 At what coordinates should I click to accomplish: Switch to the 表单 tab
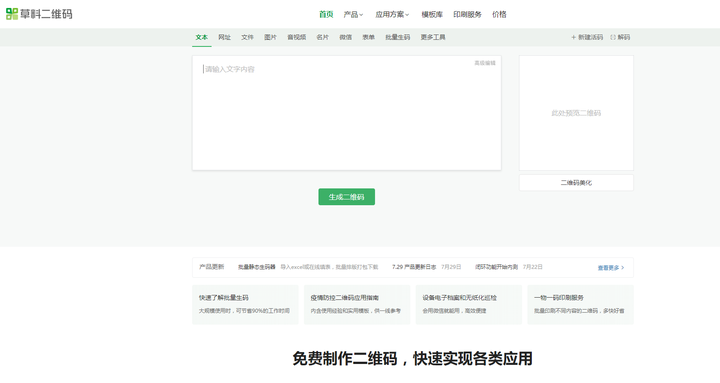coord(369,37)
